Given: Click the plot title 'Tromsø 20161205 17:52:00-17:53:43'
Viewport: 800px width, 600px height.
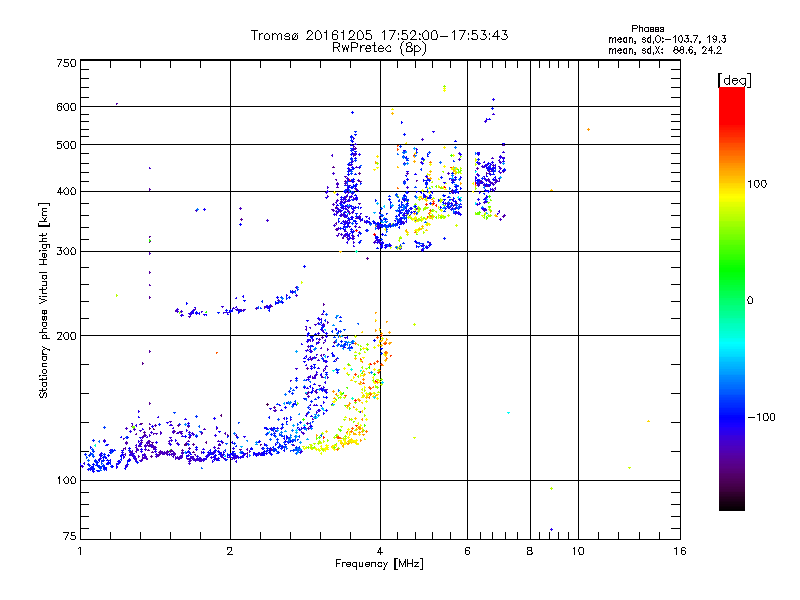Looking at the screenshot, I should pos(379,35).
